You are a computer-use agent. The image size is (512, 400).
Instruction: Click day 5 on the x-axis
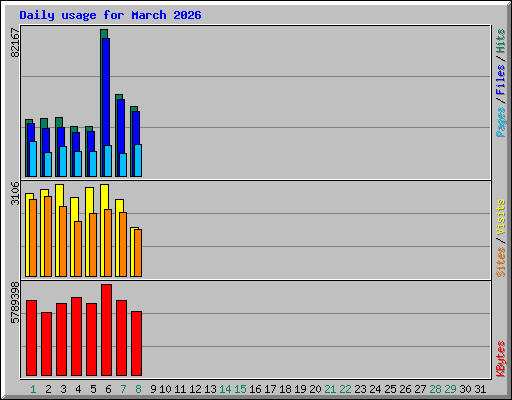click(x=93, y=389)
